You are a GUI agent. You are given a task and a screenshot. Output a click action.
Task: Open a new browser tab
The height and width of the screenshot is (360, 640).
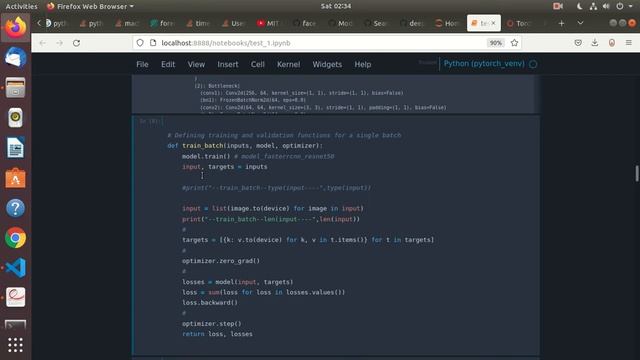[x=561, y=23]
